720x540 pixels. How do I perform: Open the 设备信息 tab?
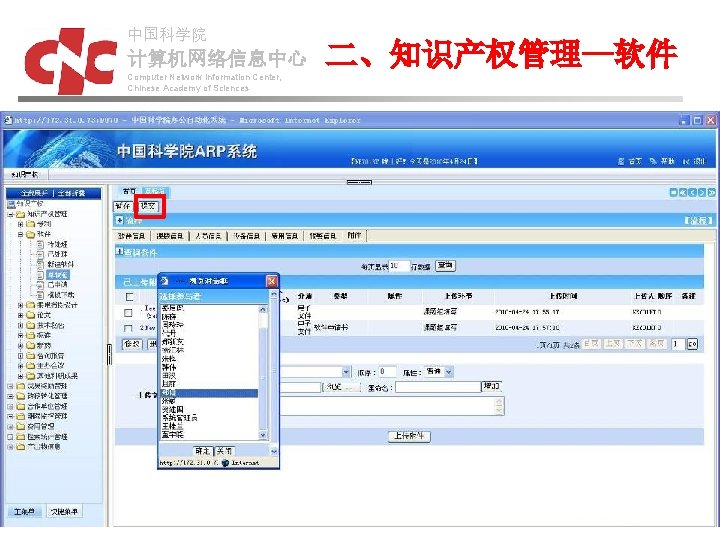247,236
